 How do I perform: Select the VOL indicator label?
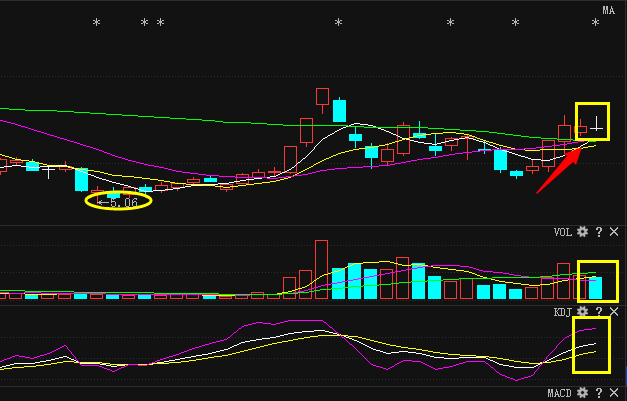click(x=562, y=232)
